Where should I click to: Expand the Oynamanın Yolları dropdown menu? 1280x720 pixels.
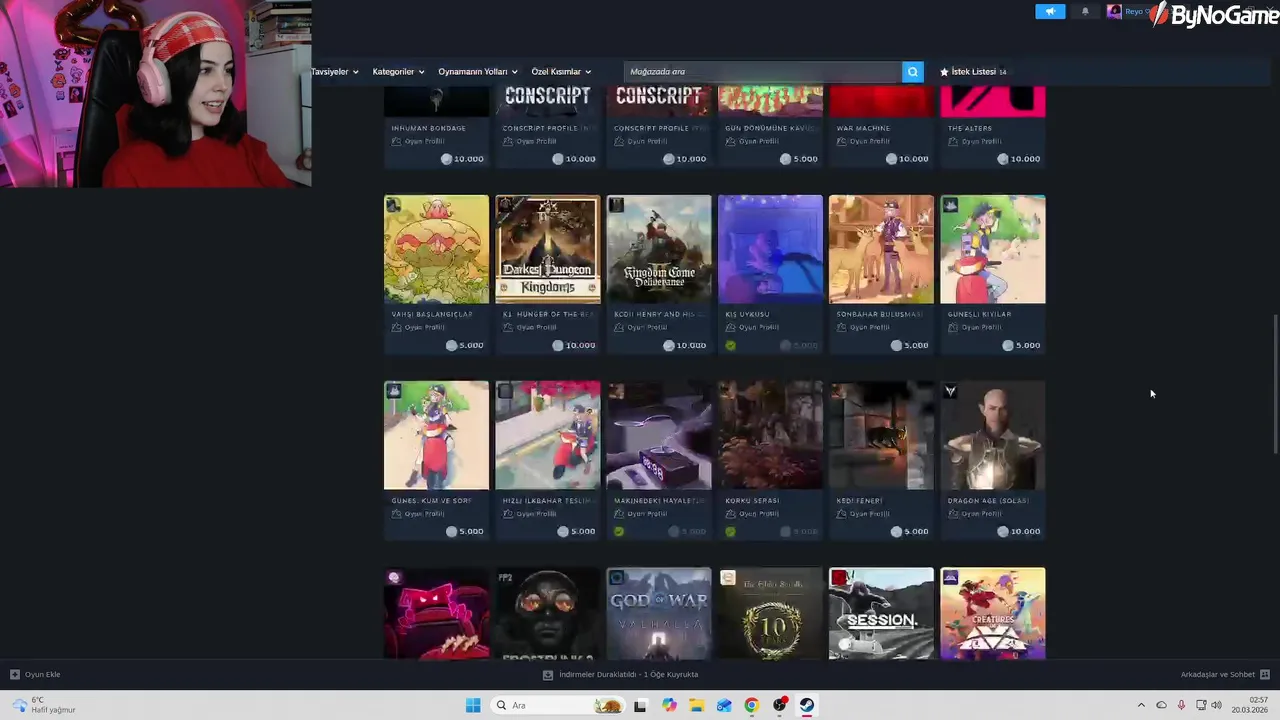pos(478,72)
